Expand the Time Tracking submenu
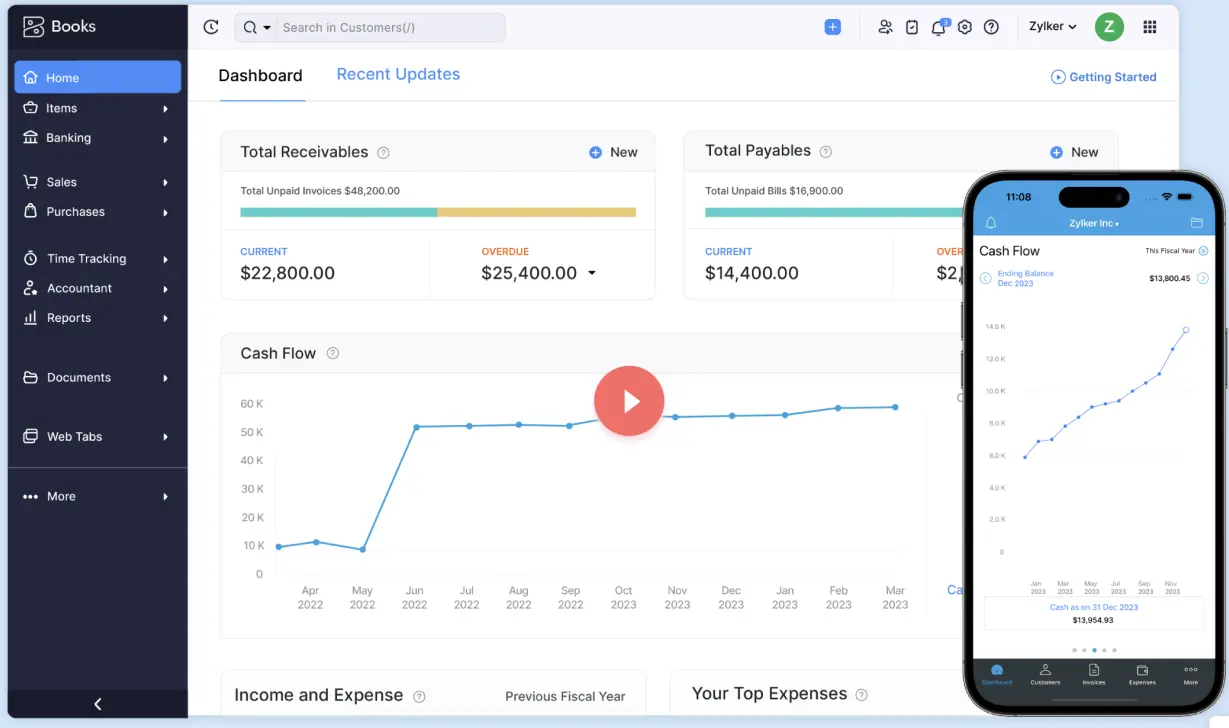The width and height of the screenshot is (1229, 728). (166, 259)
